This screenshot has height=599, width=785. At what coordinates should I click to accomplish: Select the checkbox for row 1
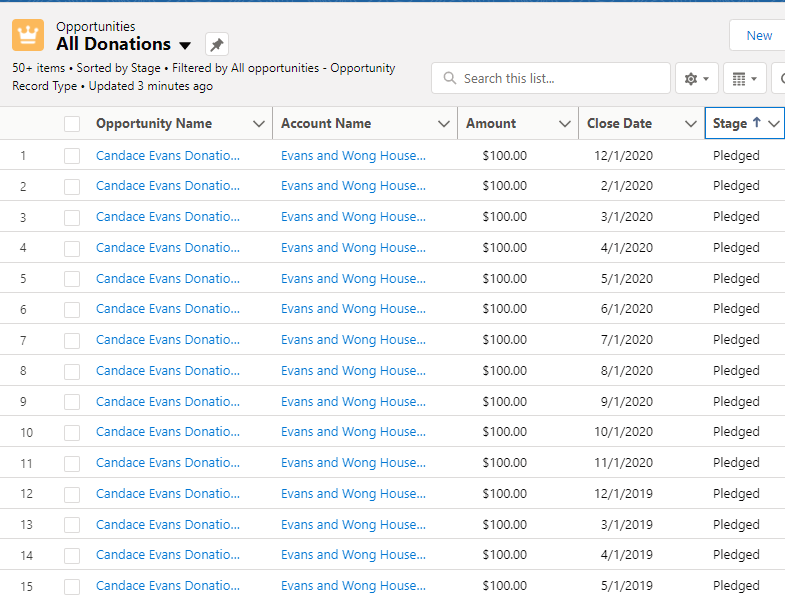[x=72, y=156]
